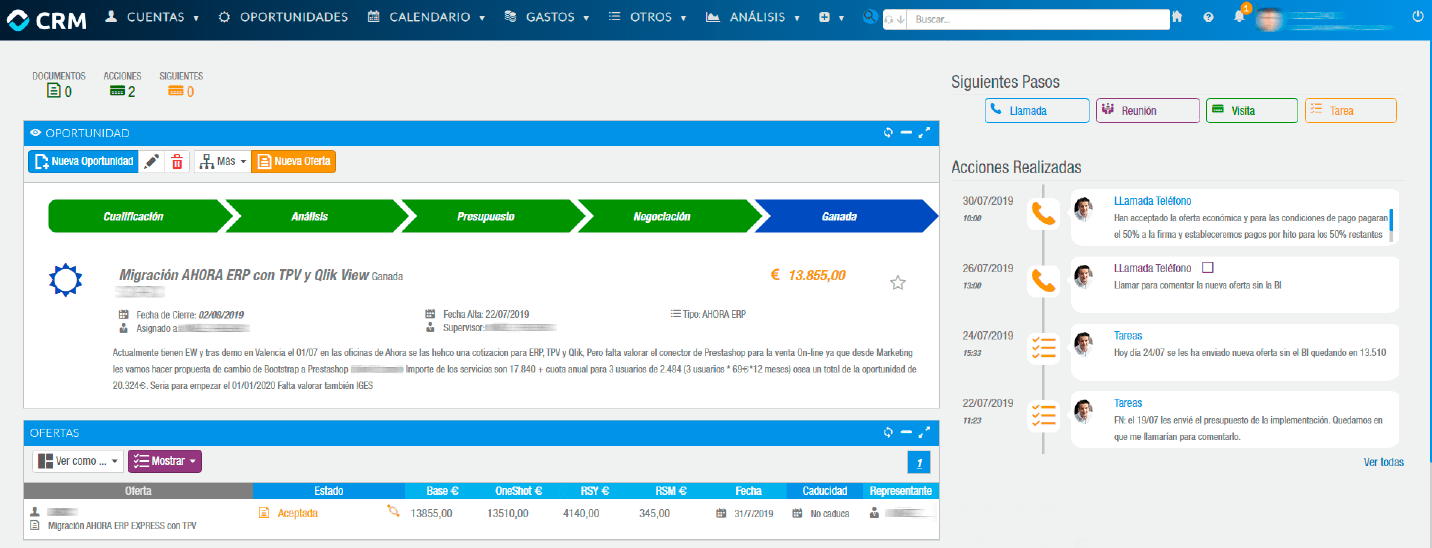Select the Cualificación stage

click(134, 216)
